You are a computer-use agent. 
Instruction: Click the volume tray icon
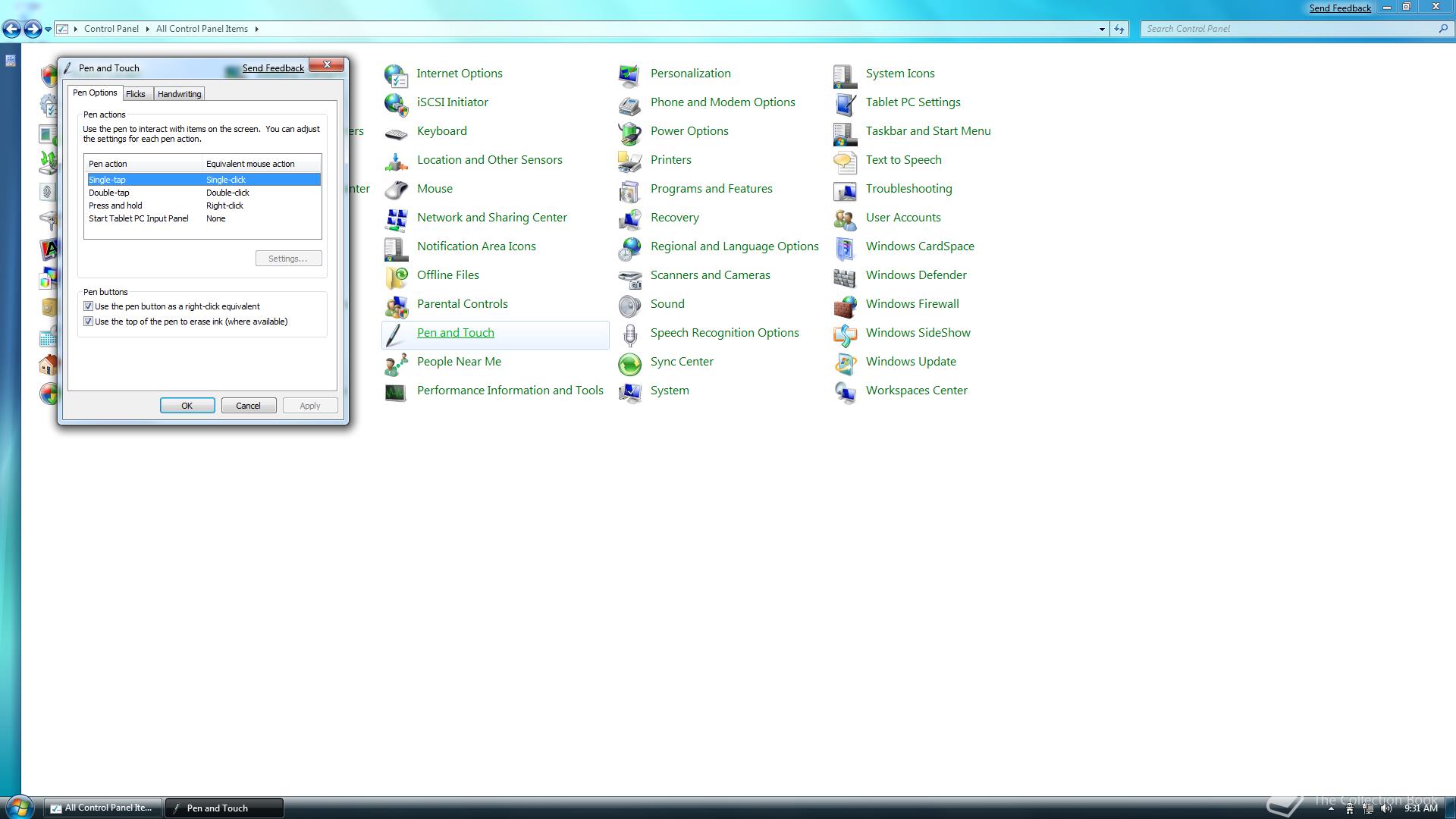pyautogui.click(x=1386, y=808)
